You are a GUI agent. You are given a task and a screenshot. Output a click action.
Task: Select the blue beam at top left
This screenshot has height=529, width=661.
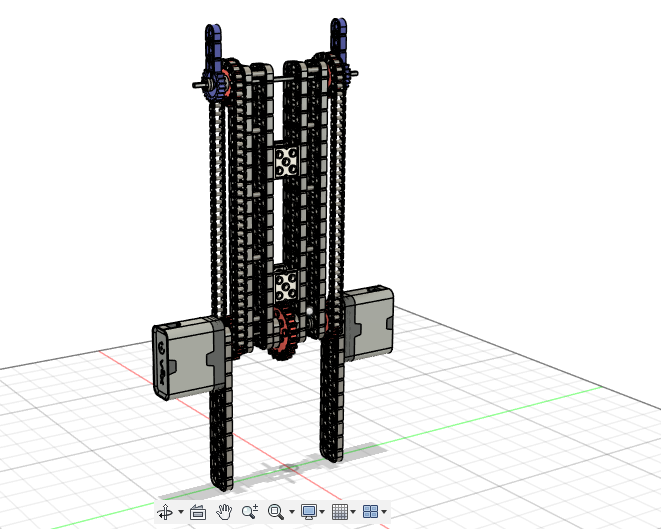pos(213,48)
